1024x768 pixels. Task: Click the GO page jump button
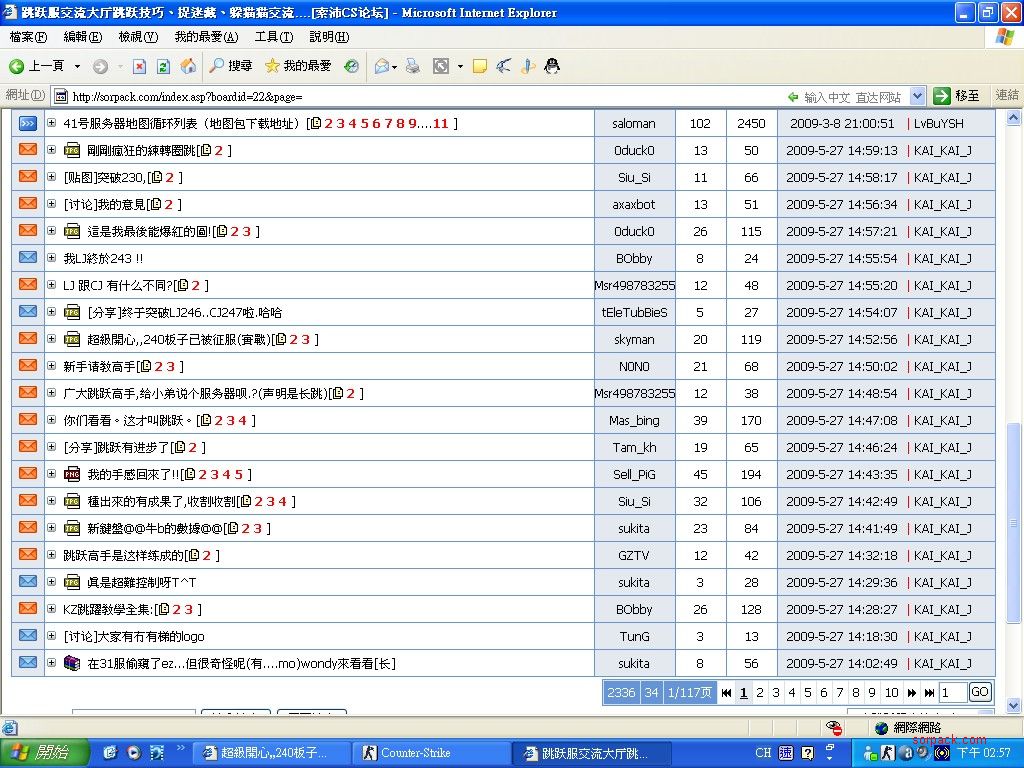click(980, 692)
